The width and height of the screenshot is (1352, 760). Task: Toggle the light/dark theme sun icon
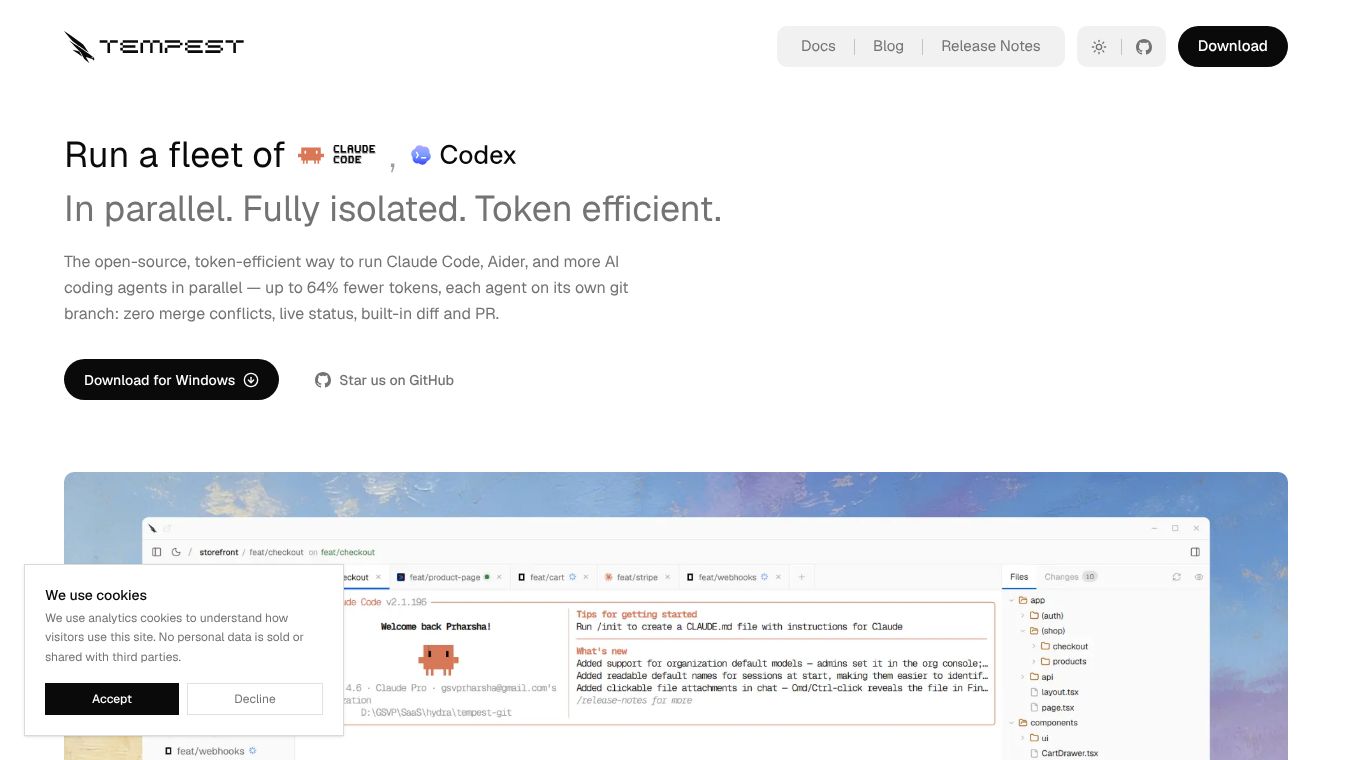tap(1099, 47)
